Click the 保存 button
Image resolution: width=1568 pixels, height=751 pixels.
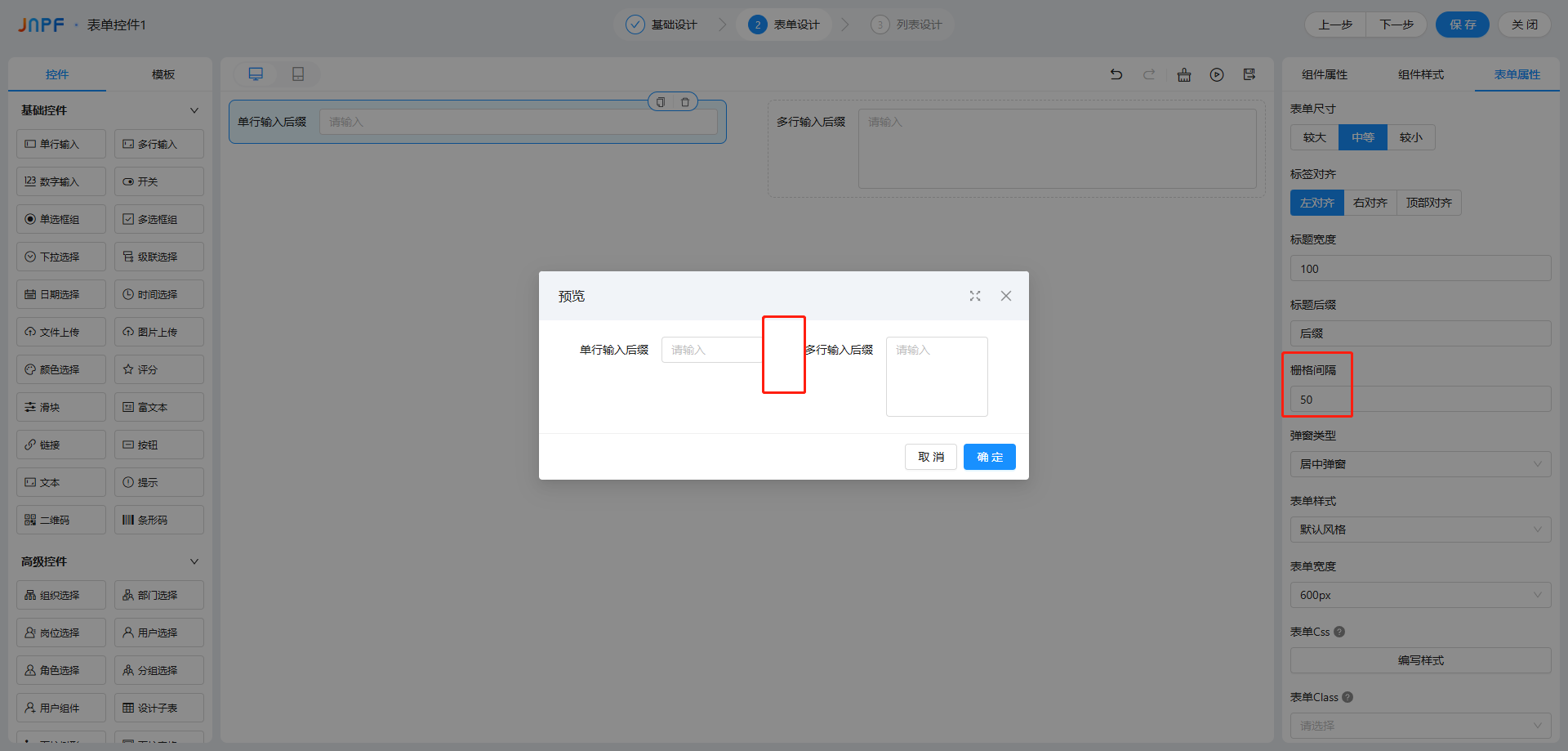tap(1463, 25)
